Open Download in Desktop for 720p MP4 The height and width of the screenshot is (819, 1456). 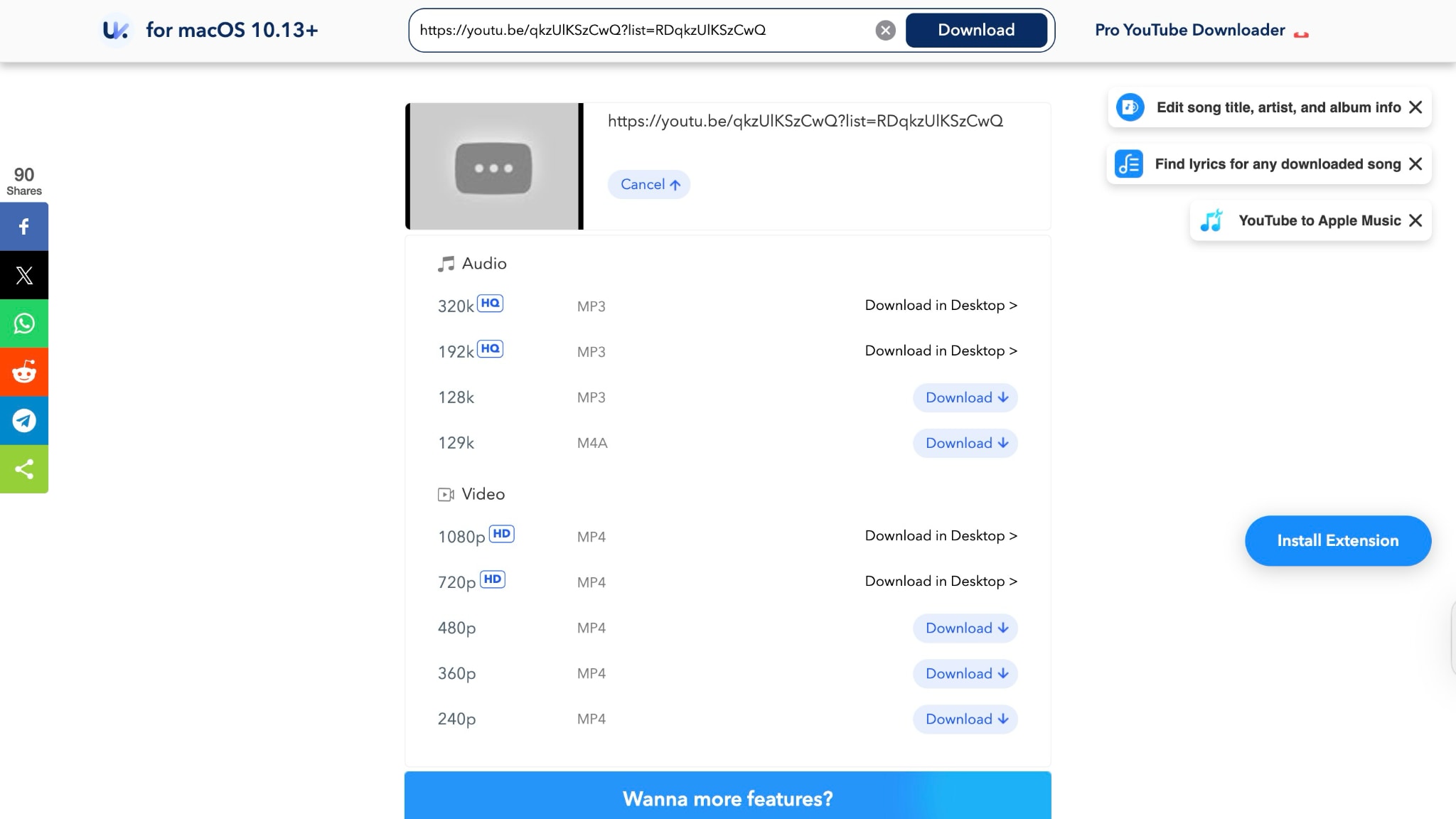pos(941,581)
